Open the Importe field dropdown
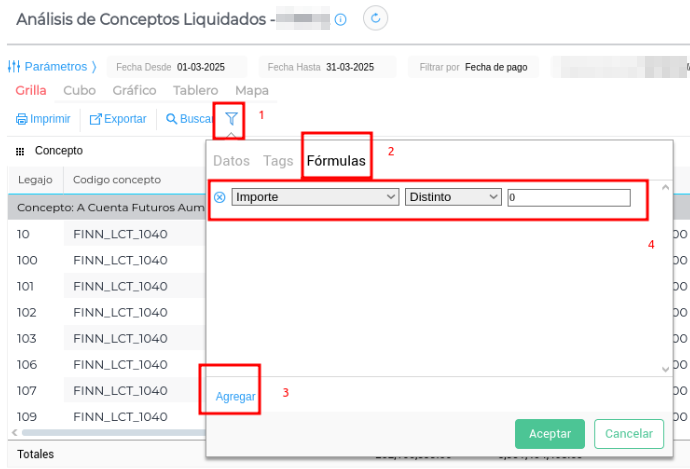The width and height of the screenshot is (690, 469). pos(315,197)
